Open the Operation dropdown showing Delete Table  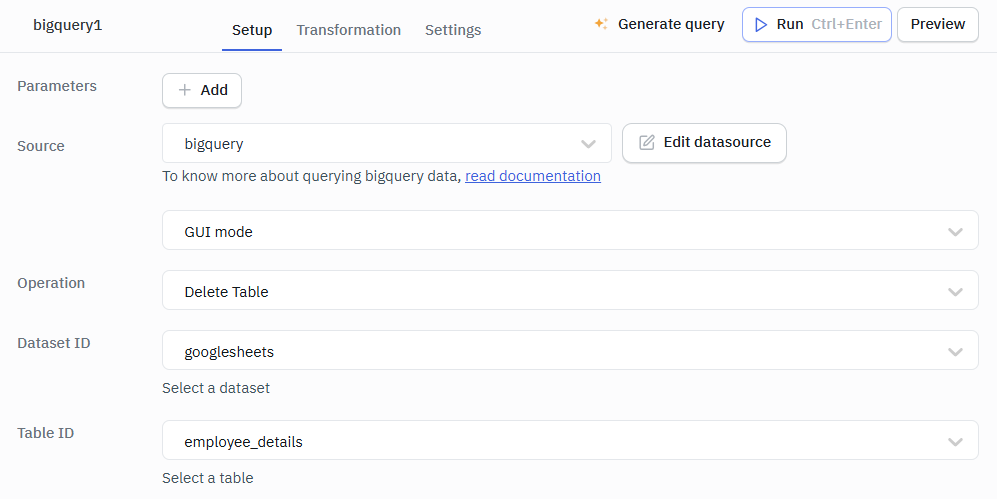coord(570,290)
